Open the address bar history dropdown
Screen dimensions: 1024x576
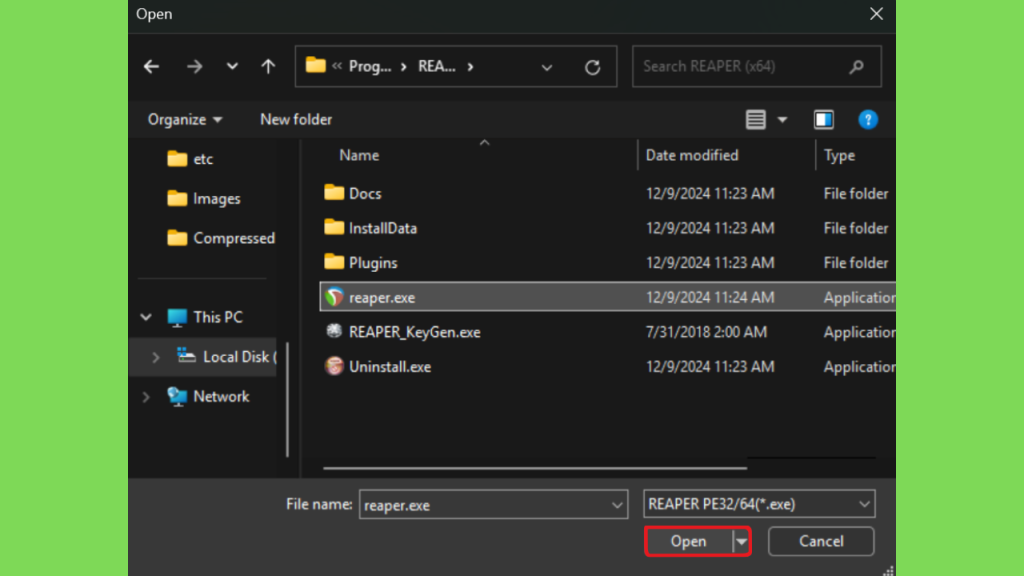(547, 67)
